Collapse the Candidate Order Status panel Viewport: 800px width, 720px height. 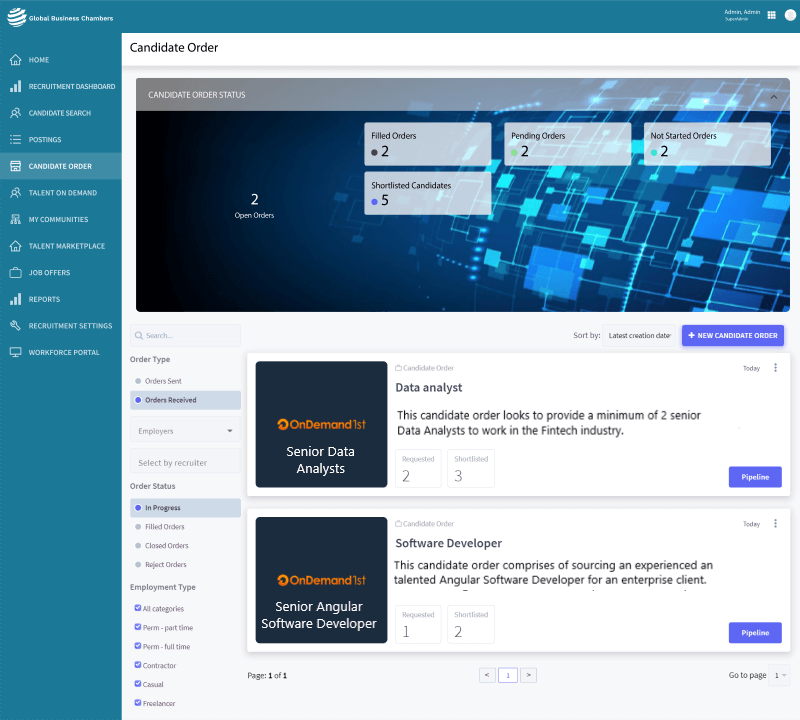pos(773,97)
